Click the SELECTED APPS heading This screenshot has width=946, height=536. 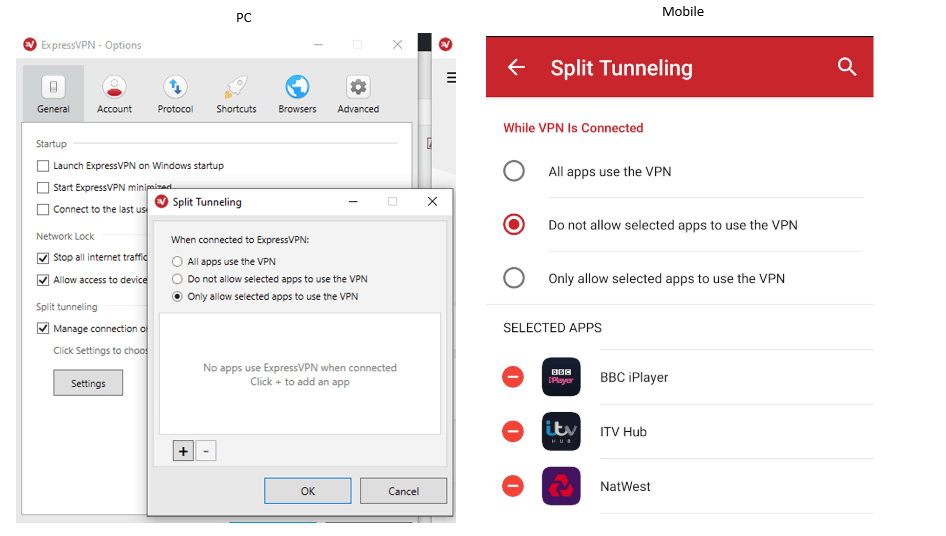point(553,328)
